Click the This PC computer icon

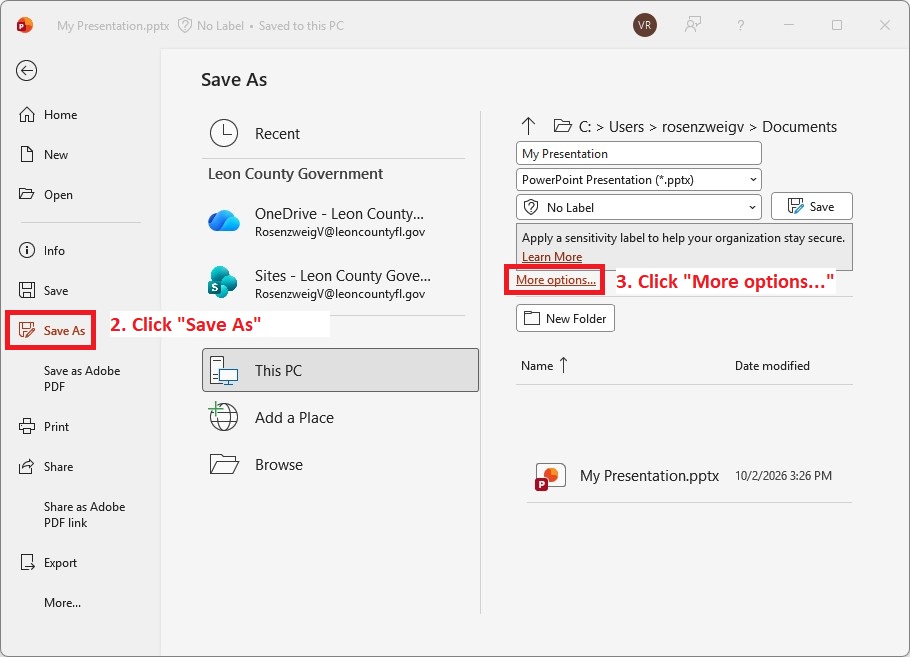coord(224,370)
